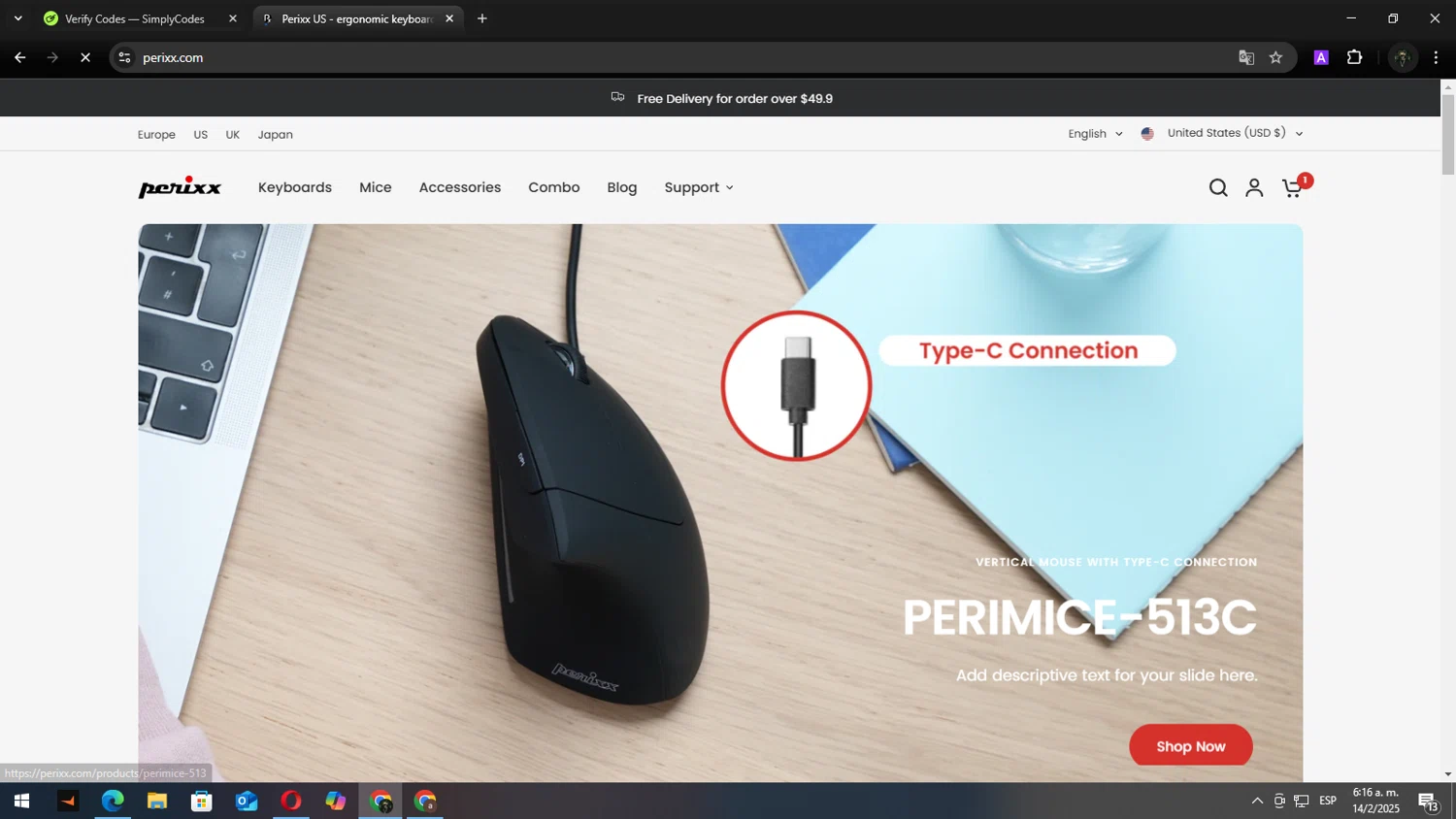Click the Google Translate icon in address bar
The image size is (1456, 819).
pyautogui.click(x=1246, y=57)
